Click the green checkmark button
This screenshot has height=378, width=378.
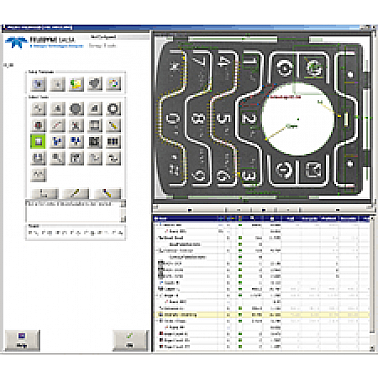coord(130,340)
